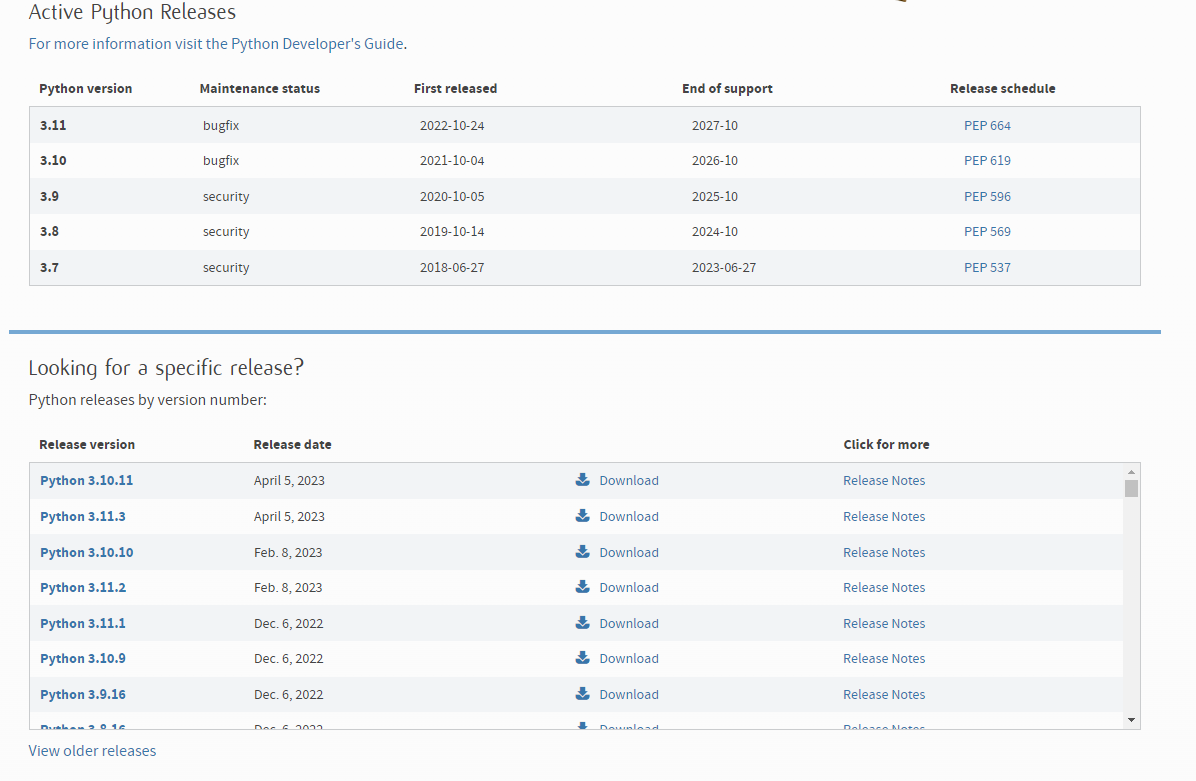Viewport: 1196px width, 781px height.
Task: Click download icon for Python 3.11.3
Action: [x=583, y=516]
